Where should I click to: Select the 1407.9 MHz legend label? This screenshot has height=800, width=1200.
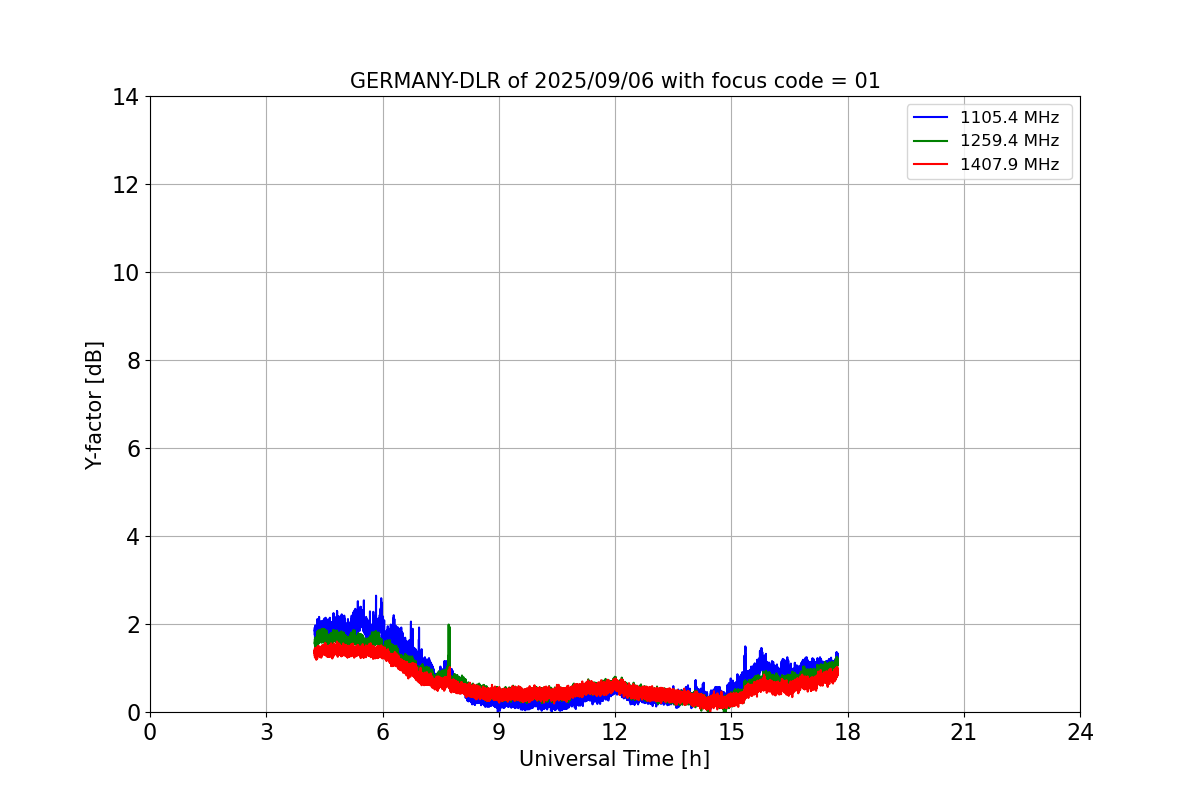coord(1009,165)
